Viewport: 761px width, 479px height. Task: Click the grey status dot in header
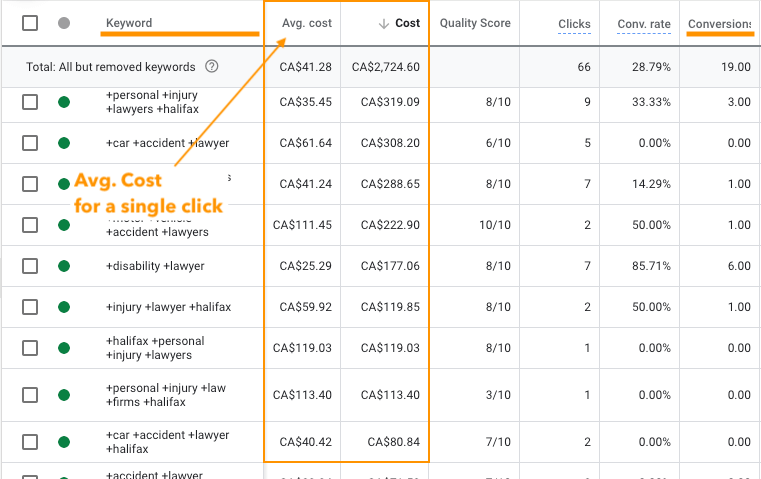point(64,23)
